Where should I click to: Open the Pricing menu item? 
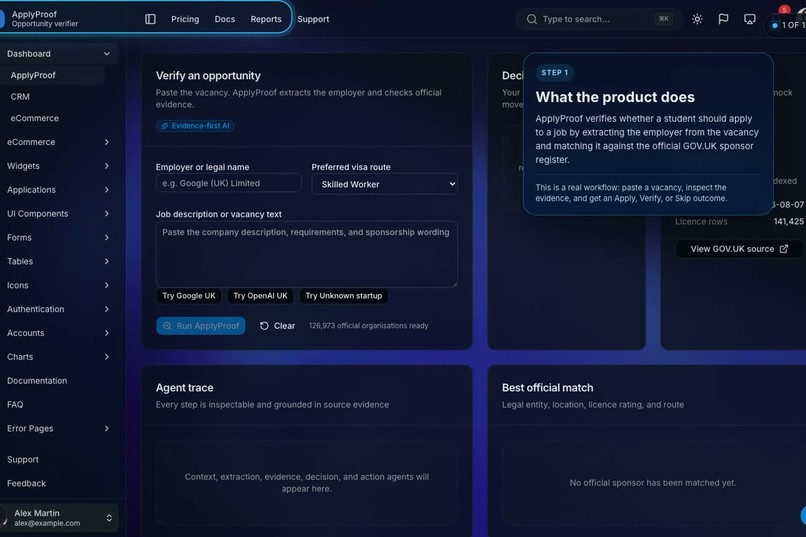coord(185,19)
